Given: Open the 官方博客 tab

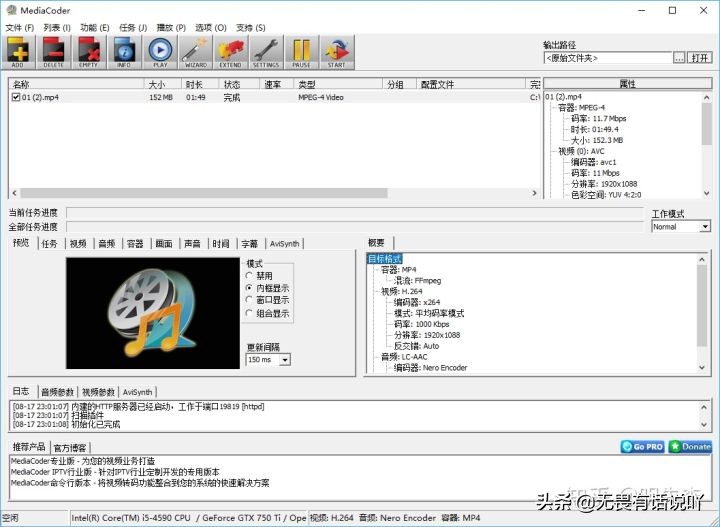Looking at the screenshot, I should click(x=70, y=447).
